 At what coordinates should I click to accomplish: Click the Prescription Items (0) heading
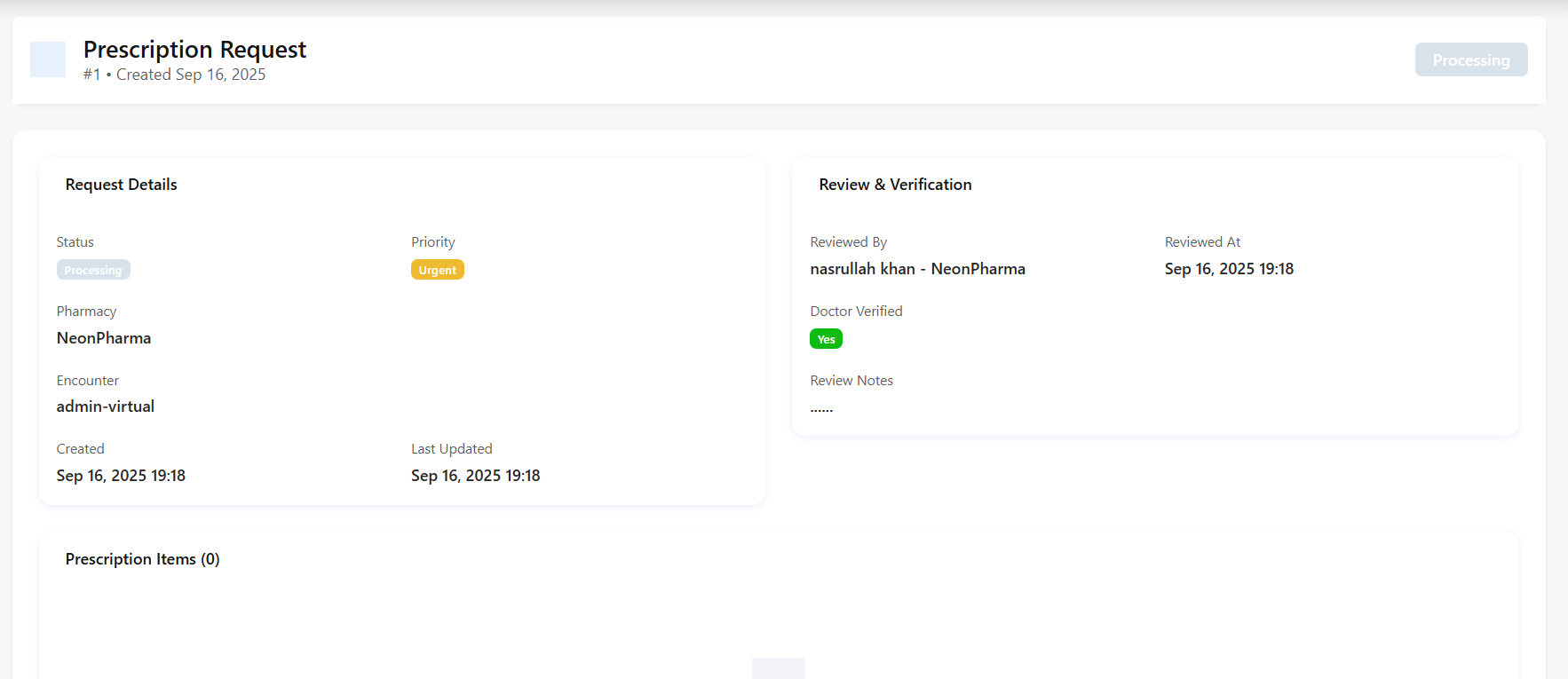pyautogui.click(x=142, y=559)
